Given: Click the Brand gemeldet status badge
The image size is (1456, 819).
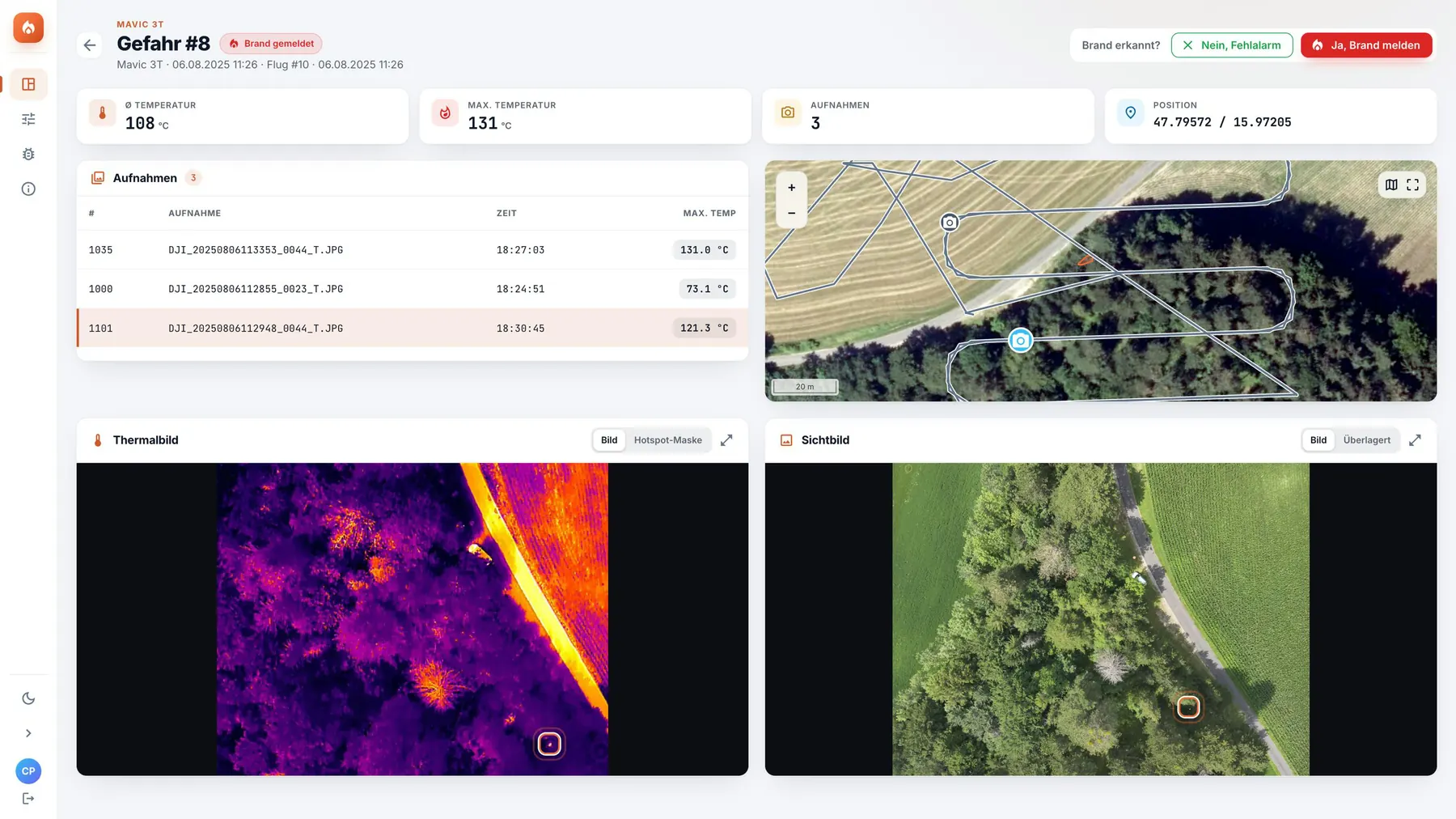Looking at the screenshot, I should (x=271, y=44).
